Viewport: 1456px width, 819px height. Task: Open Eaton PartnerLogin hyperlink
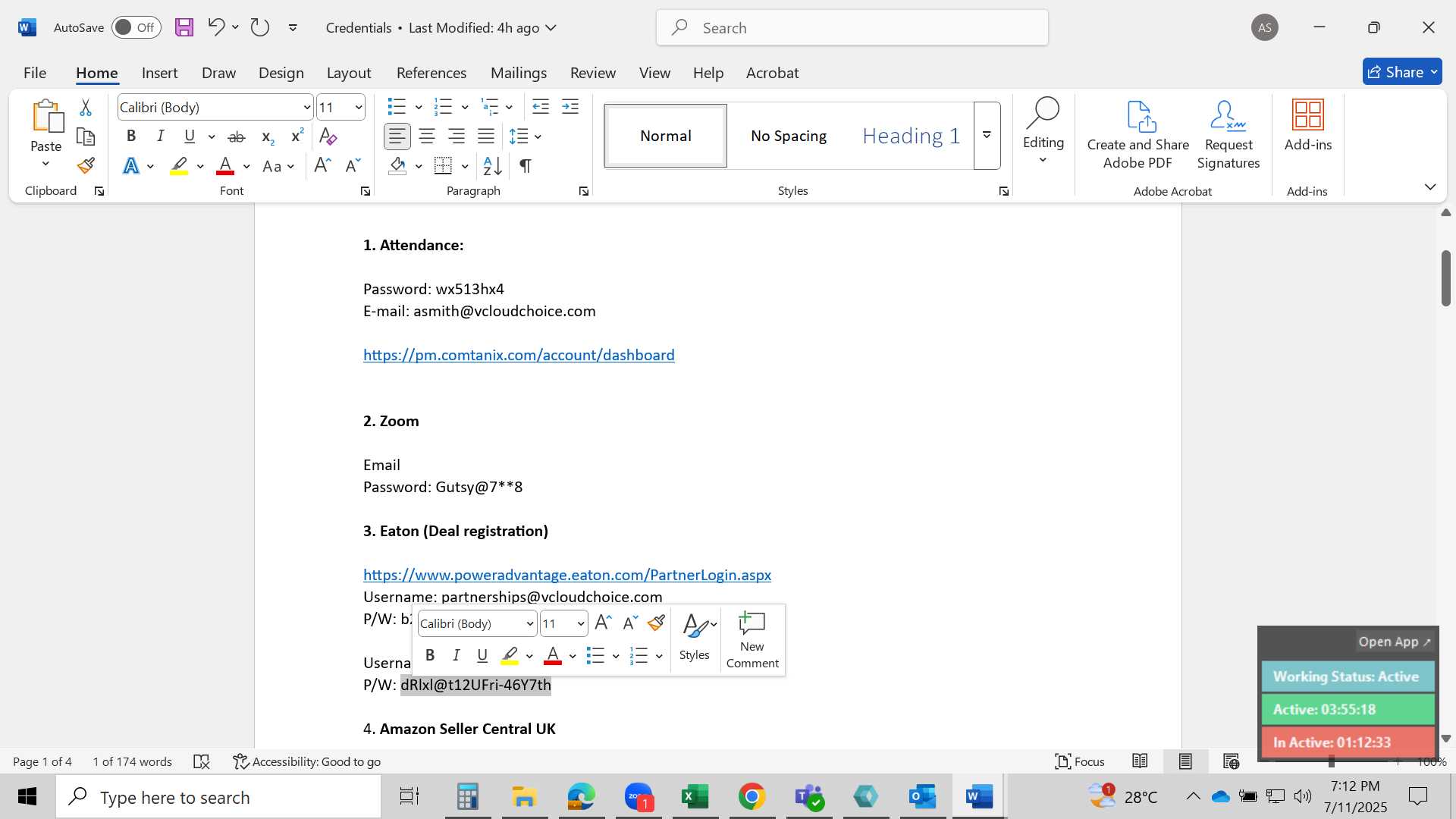[x=567, y=575]
